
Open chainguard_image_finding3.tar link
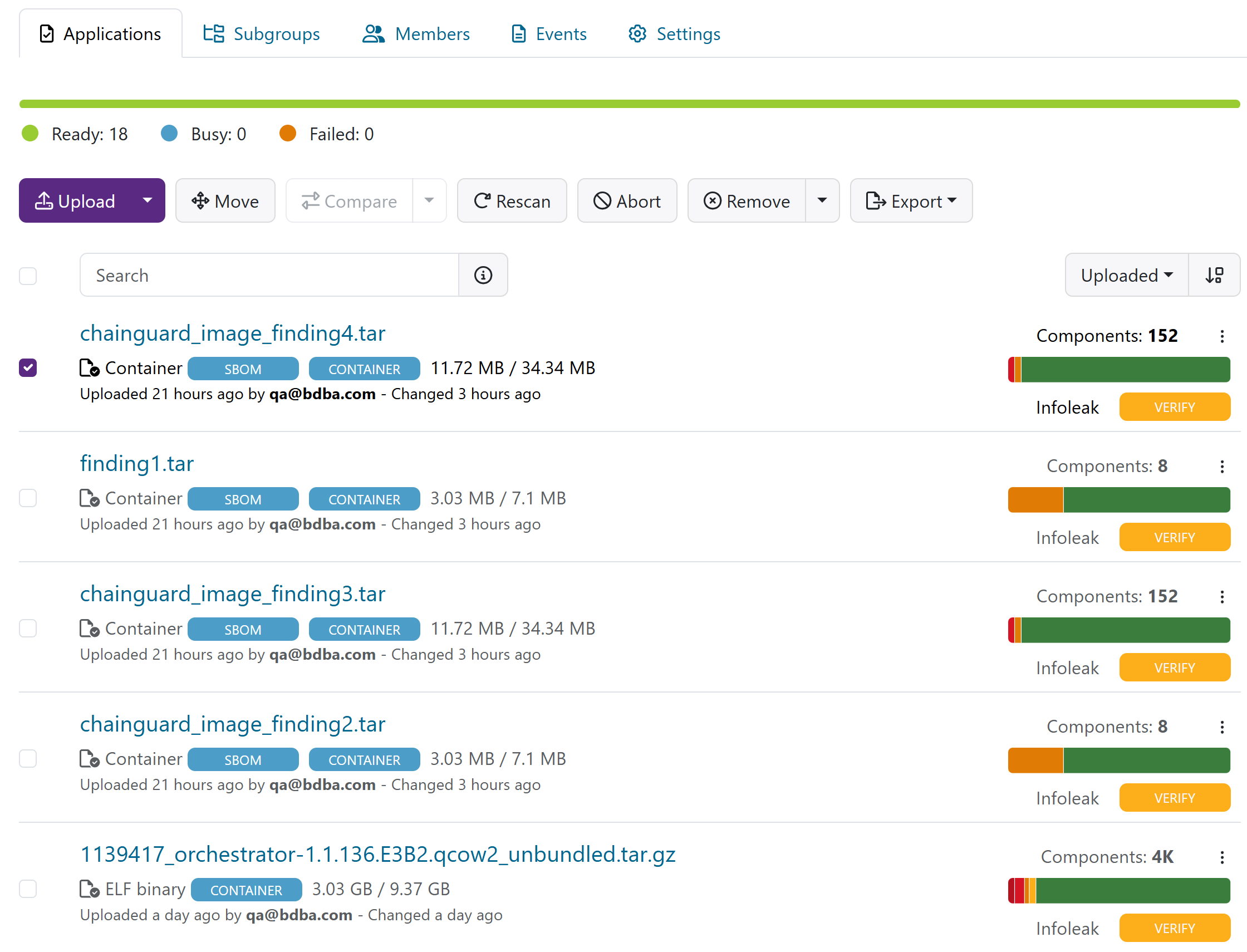[x=232, y=594]
